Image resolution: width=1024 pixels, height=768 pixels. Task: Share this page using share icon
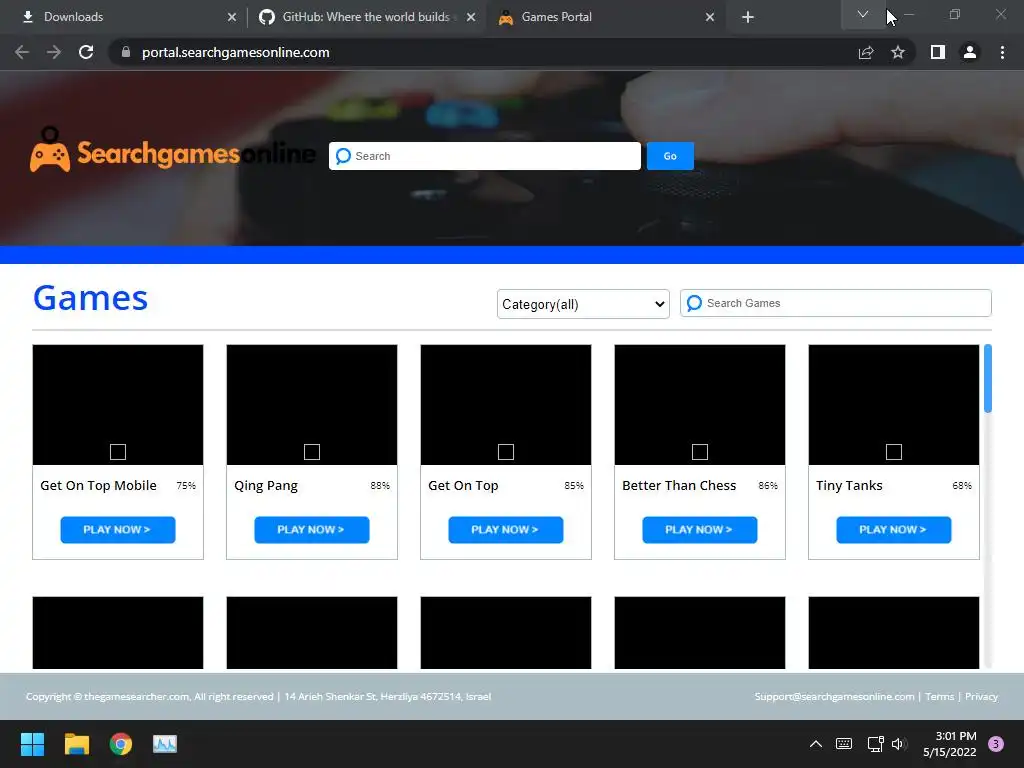pos(866,52)
